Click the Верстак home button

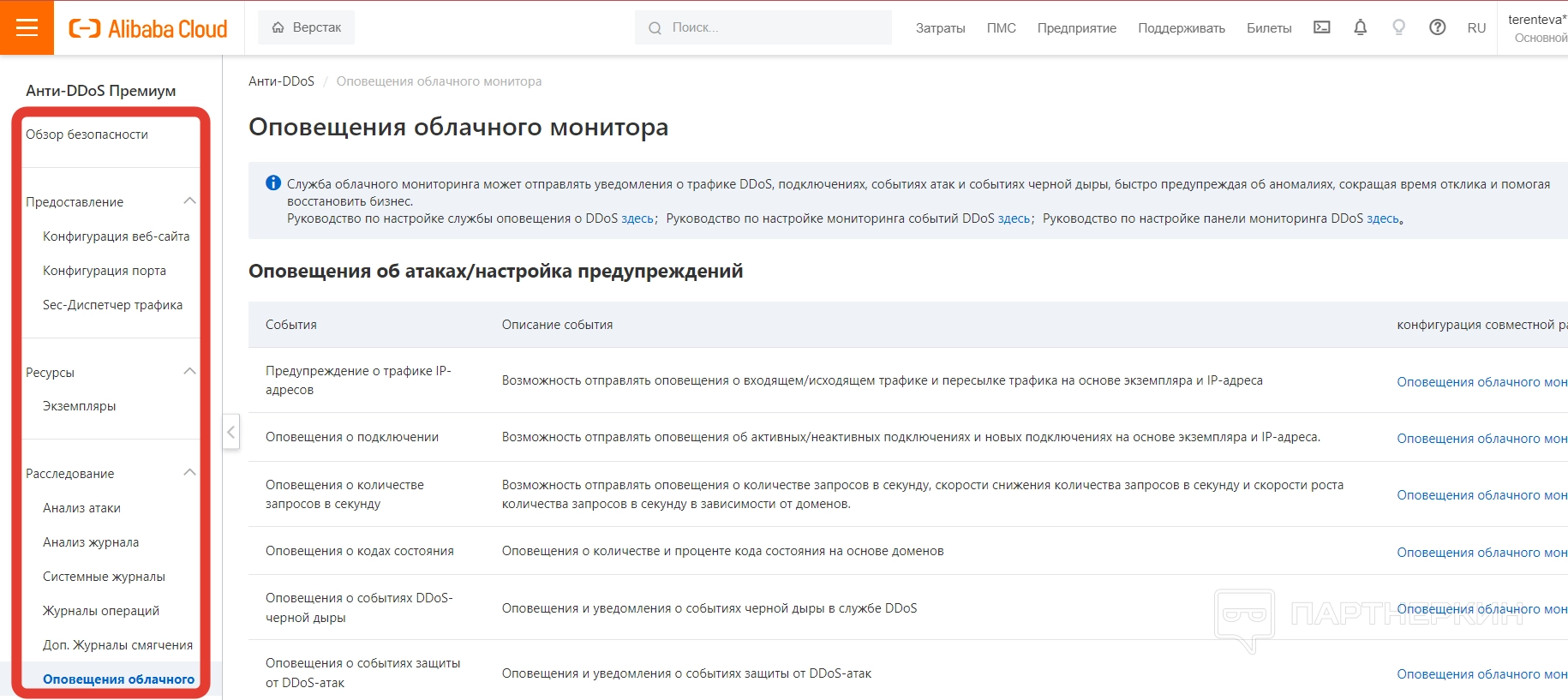coord(307,27)
